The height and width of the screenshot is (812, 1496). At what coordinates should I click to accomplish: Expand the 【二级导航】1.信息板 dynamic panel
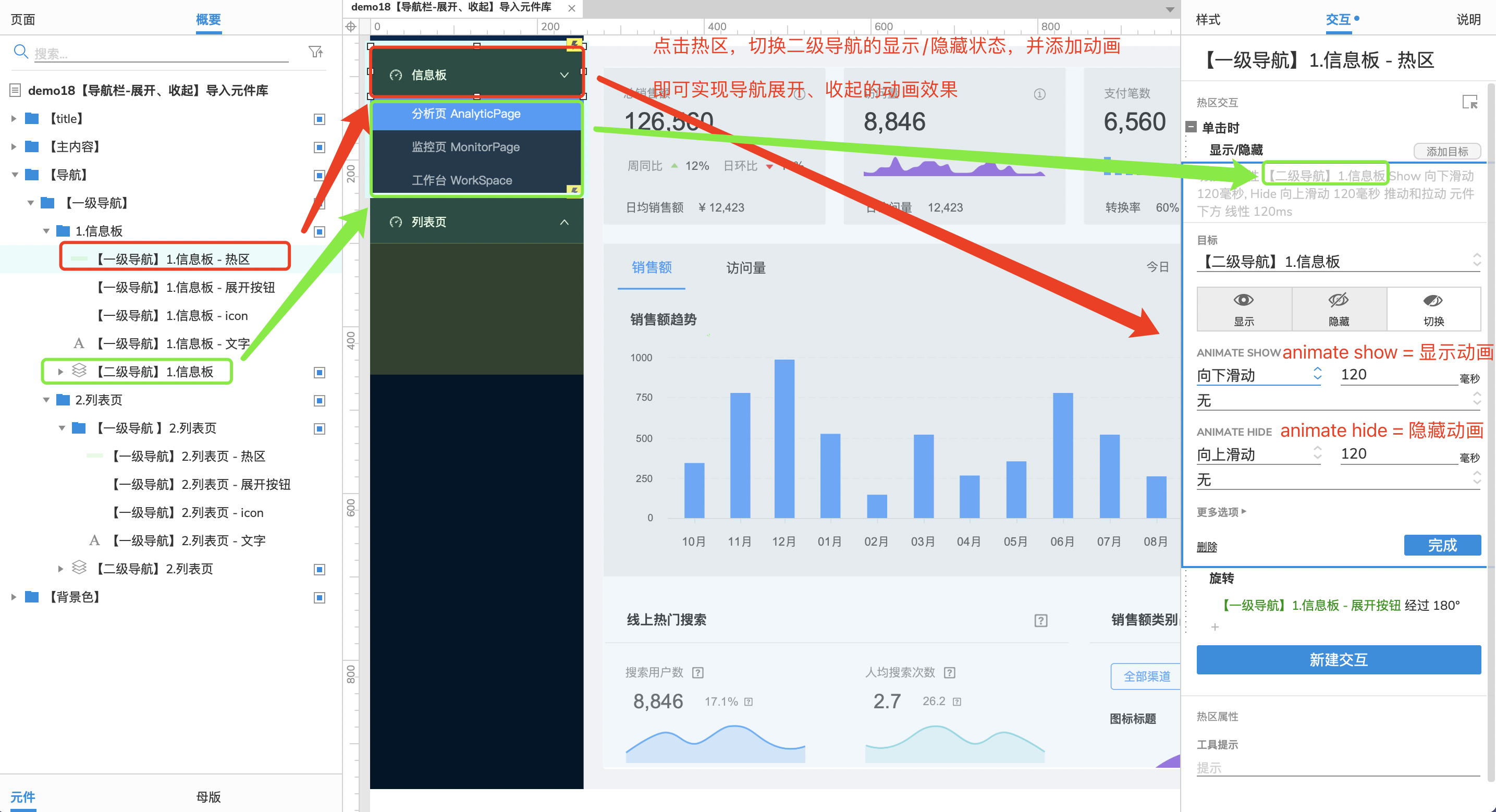tap(60, 372)
